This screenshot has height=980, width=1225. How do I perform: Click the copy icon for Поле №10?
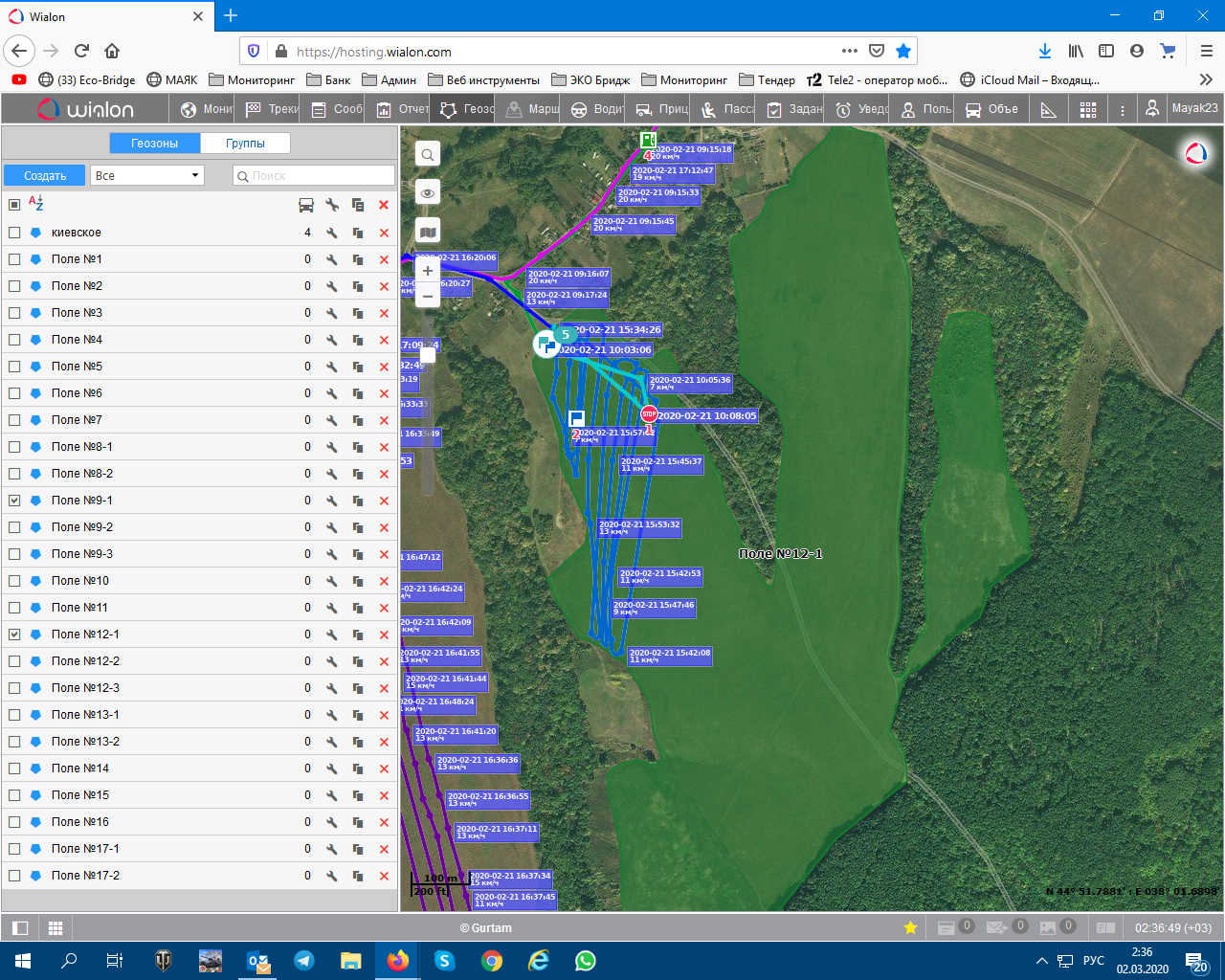(358, 581)
